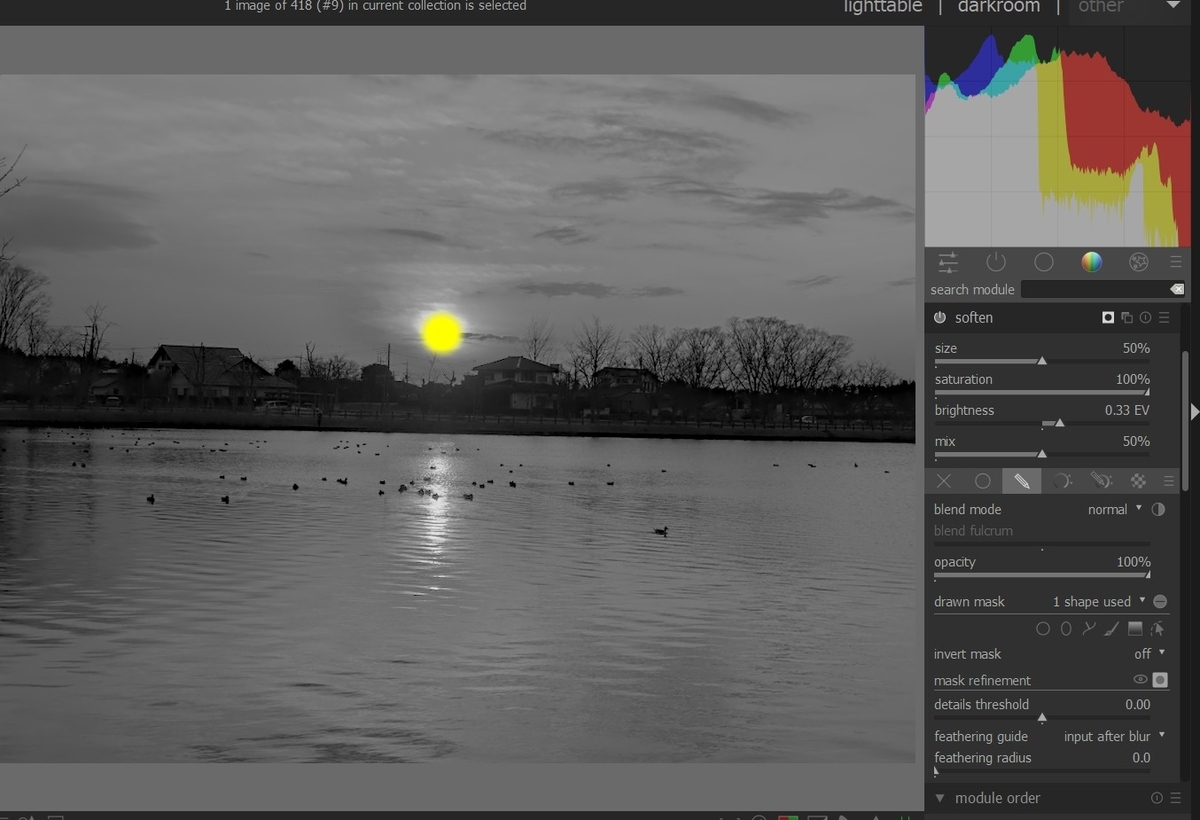
Task: Add a circle shape to drawn mask
Action: 1043,629
